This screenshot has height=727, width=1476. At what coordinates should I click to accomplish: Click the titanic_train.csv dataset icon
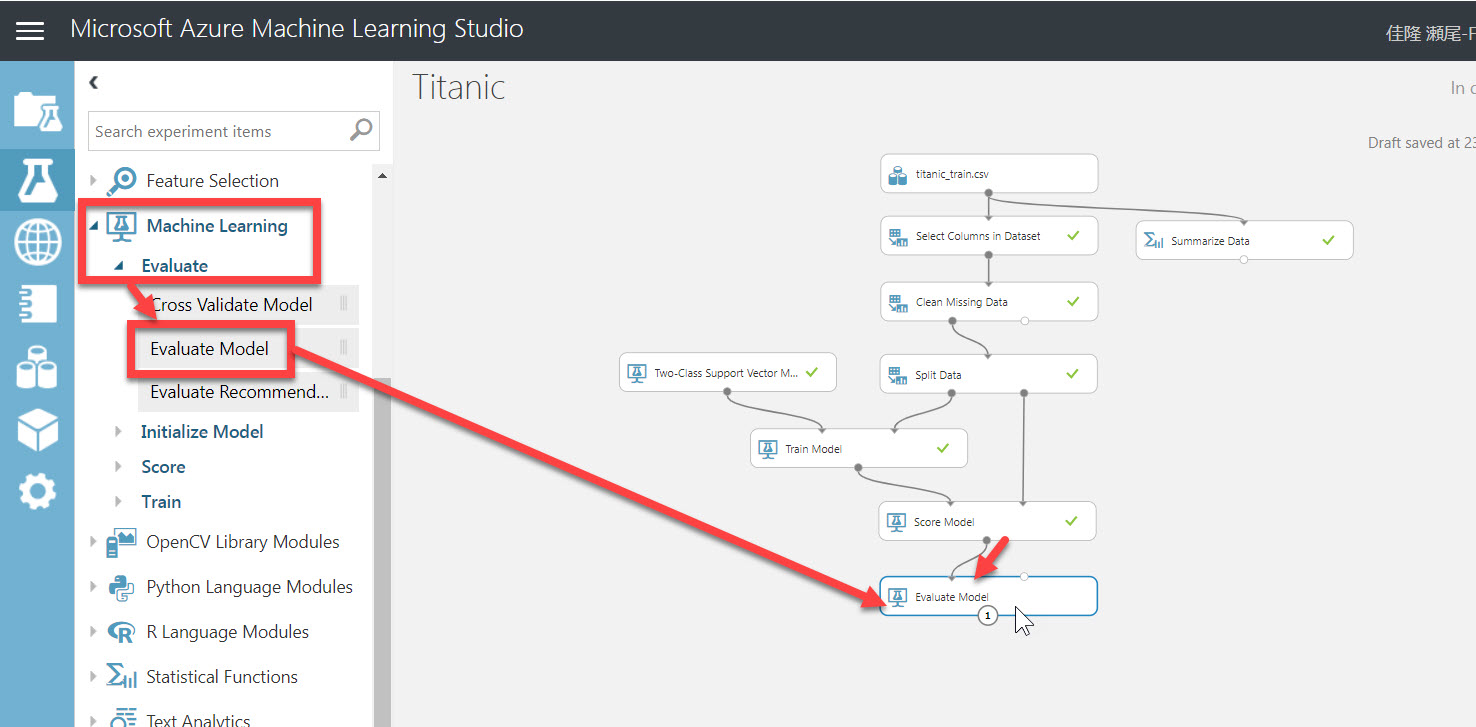tap(898, 176)
